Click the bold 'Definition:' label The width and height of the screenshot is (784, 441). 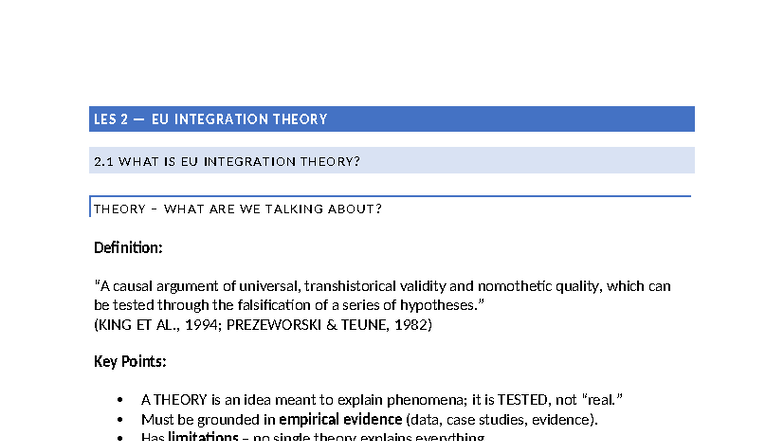click(128, 248)
